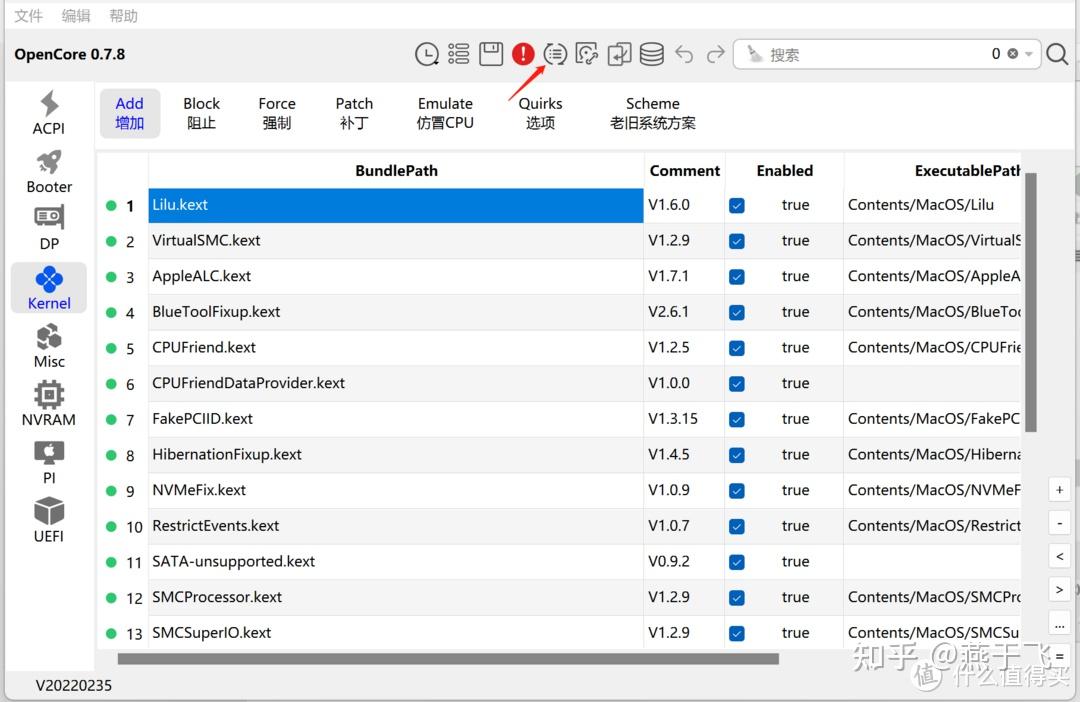This screenshot has height=702, width=1080.
Task: Click the Save config toolbar icon
Action: click(x=491, y=54)
